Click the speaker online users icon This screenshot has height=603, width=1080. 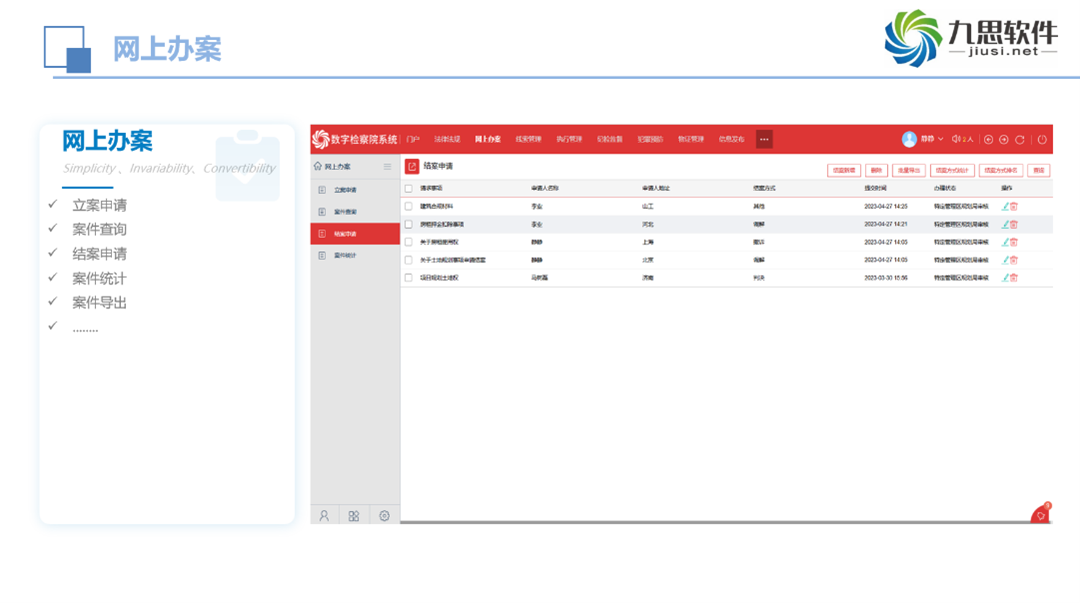pyautogui.click(x=956, y=139)
